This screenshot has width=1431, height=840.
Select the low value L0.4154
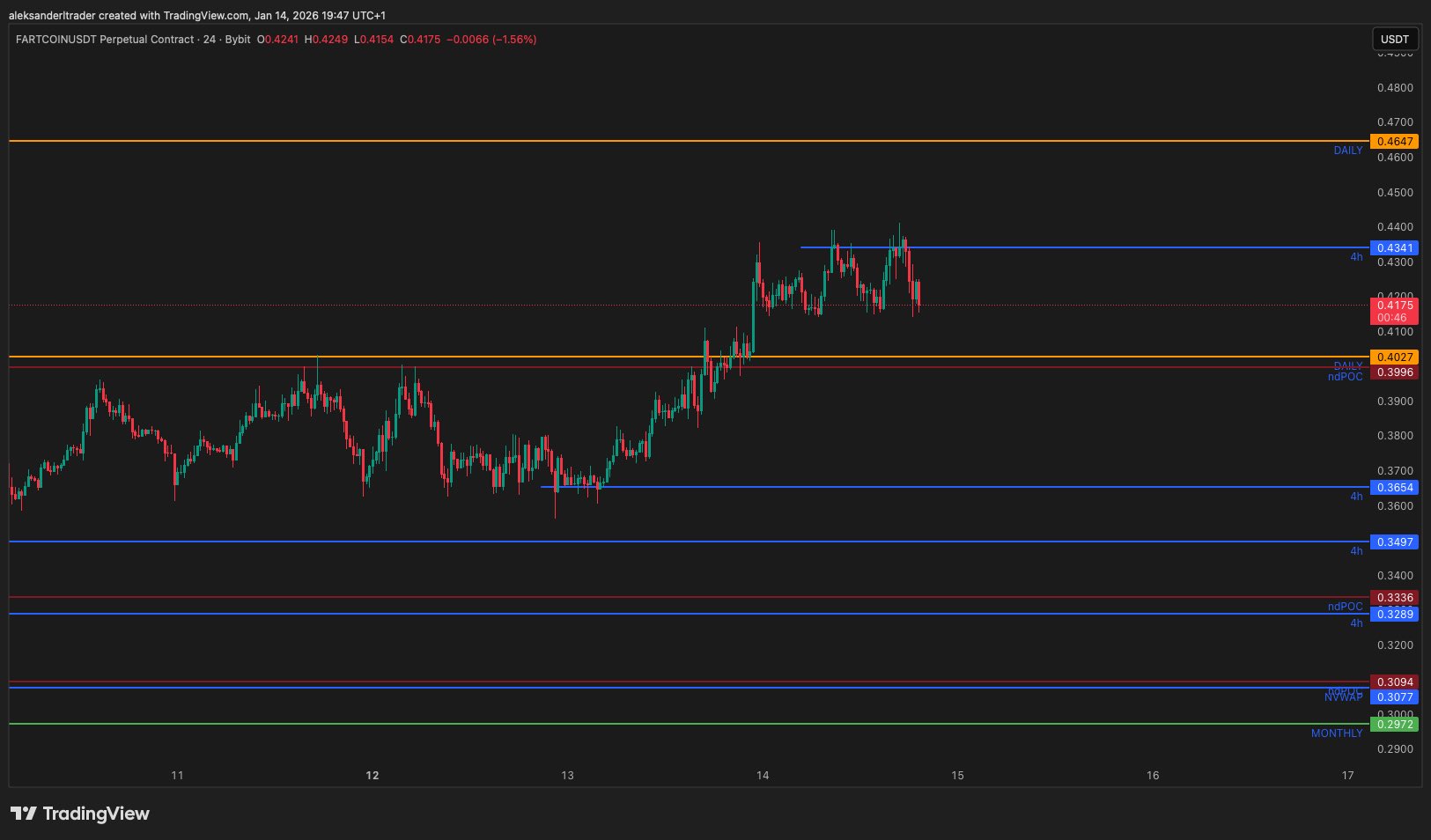374,40
